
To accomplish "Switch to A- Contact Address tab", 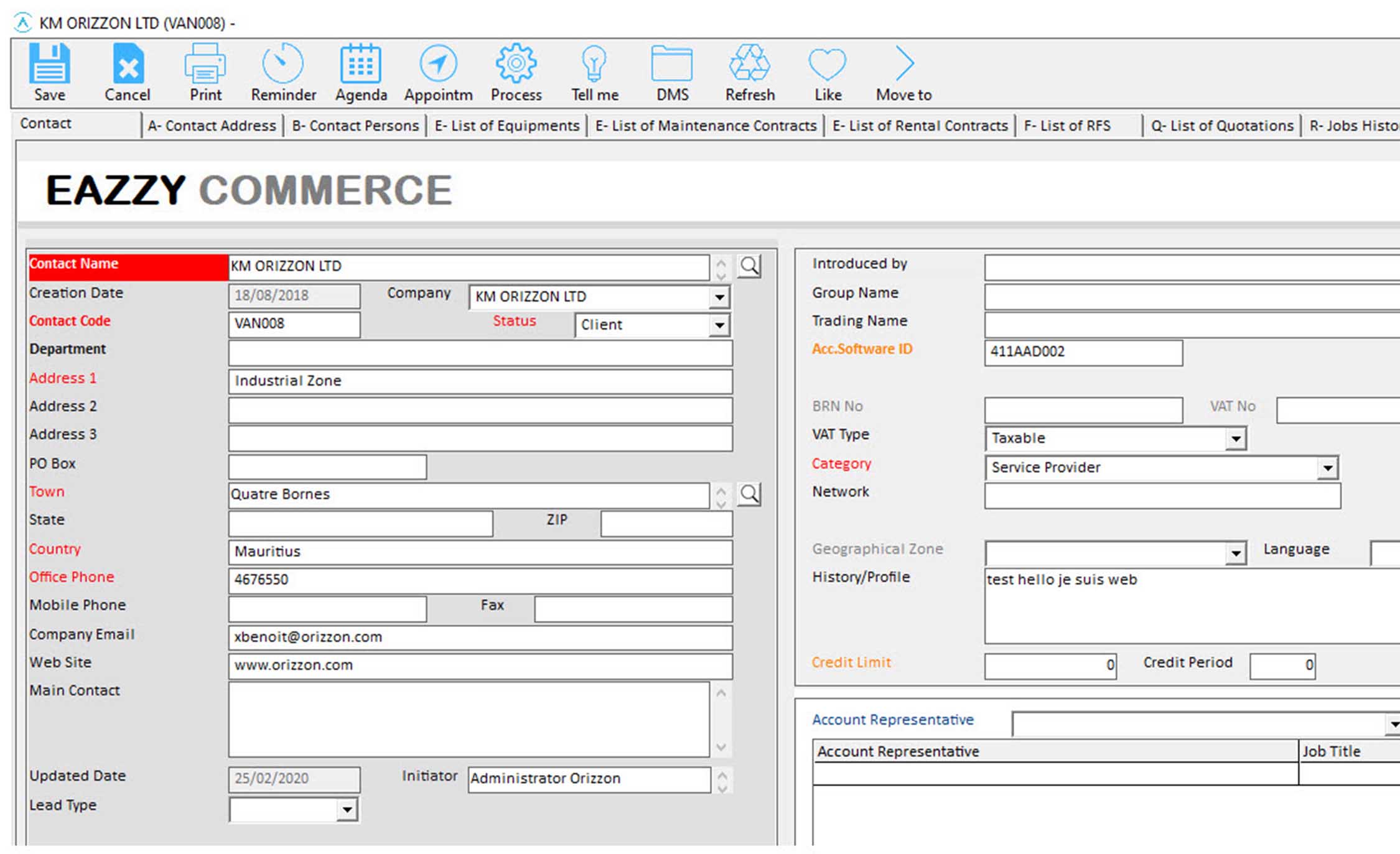I will [212, 126].
